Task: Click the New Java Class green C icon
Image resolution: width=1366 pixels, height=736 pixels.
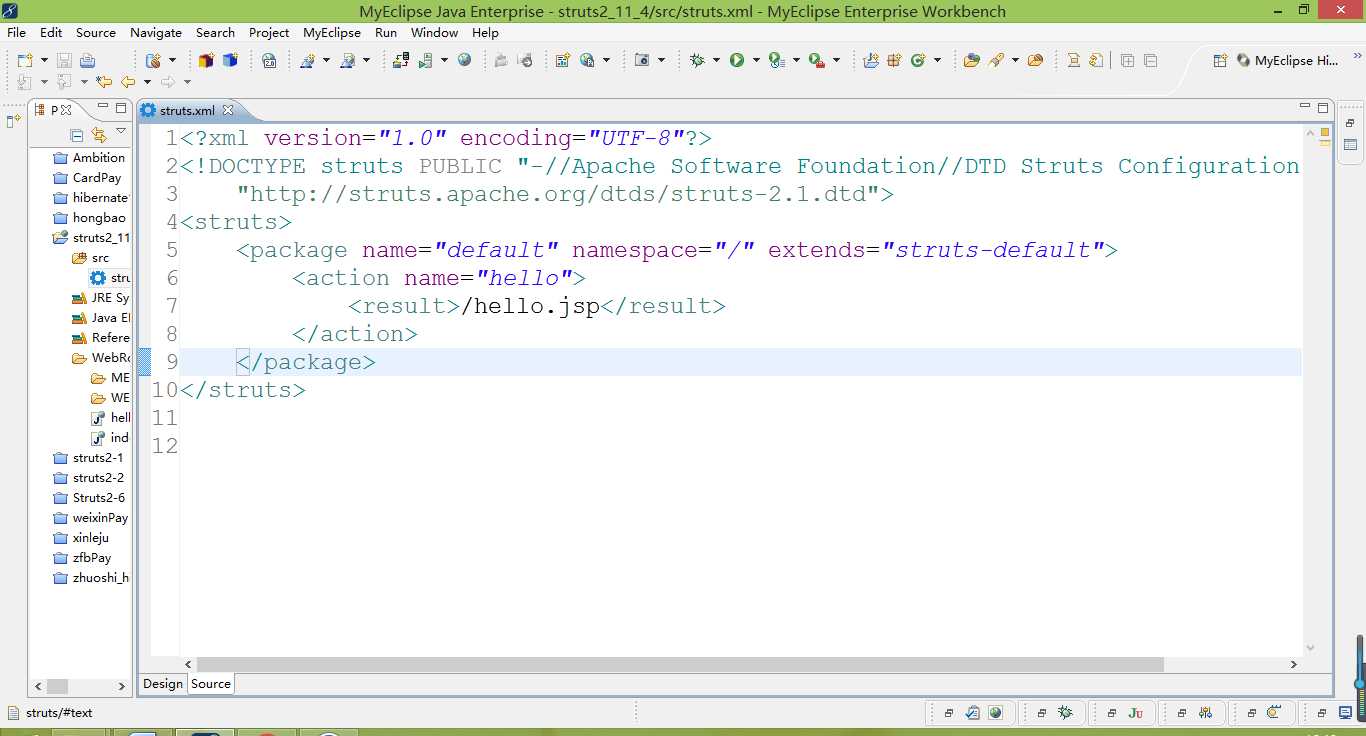Action: coord(919,60)
